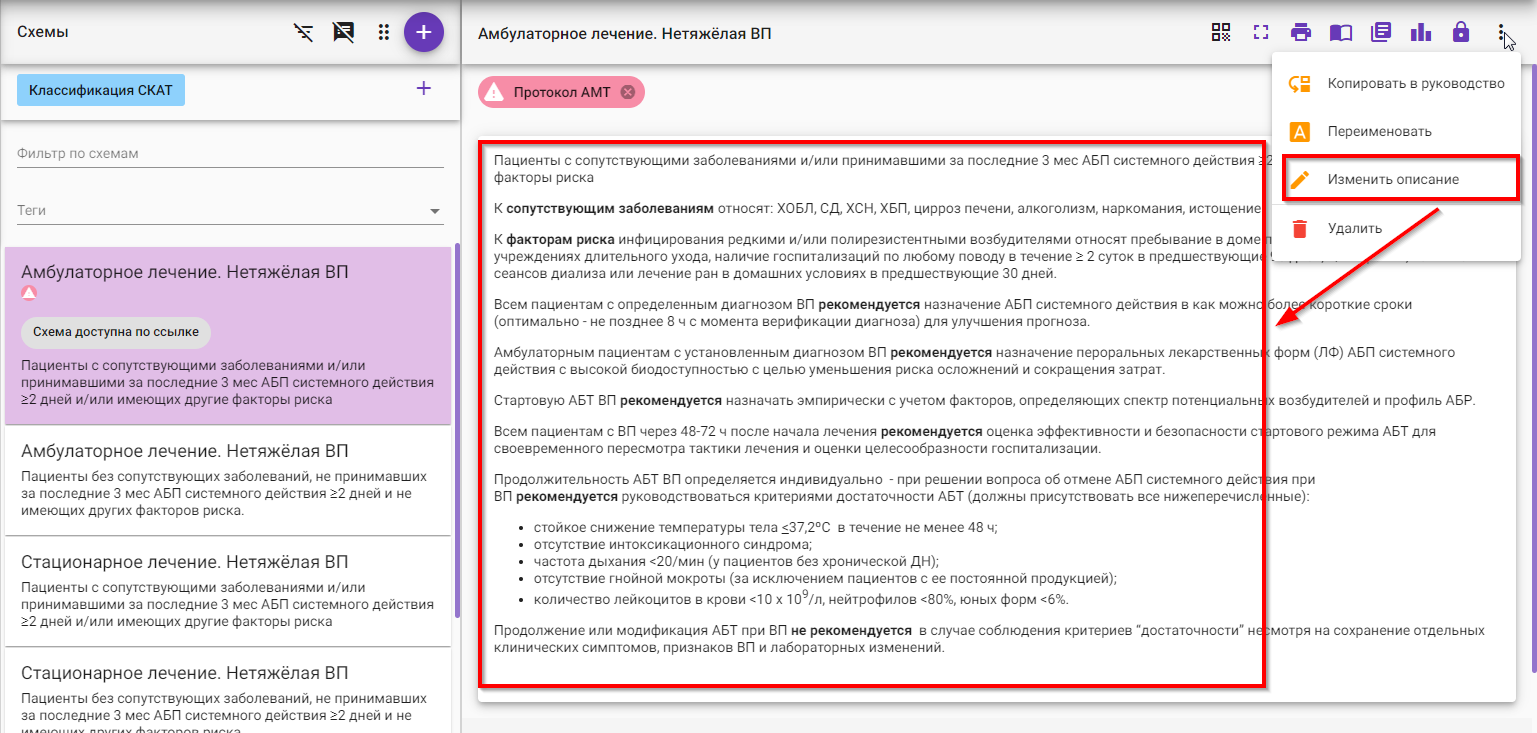Choose Удалить from the menu
The image size is (1537, 733).
pyautogui.click(x=1396, y=229)
